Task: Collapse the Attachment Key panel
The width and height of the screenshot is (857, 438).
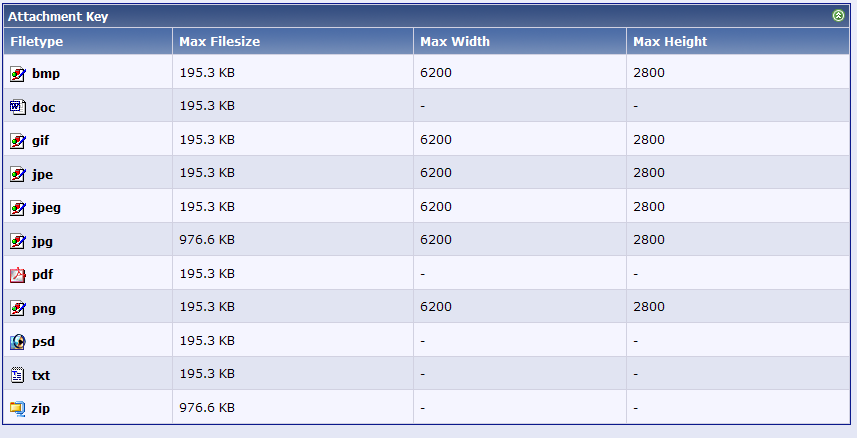Action: tap(838, 16)
